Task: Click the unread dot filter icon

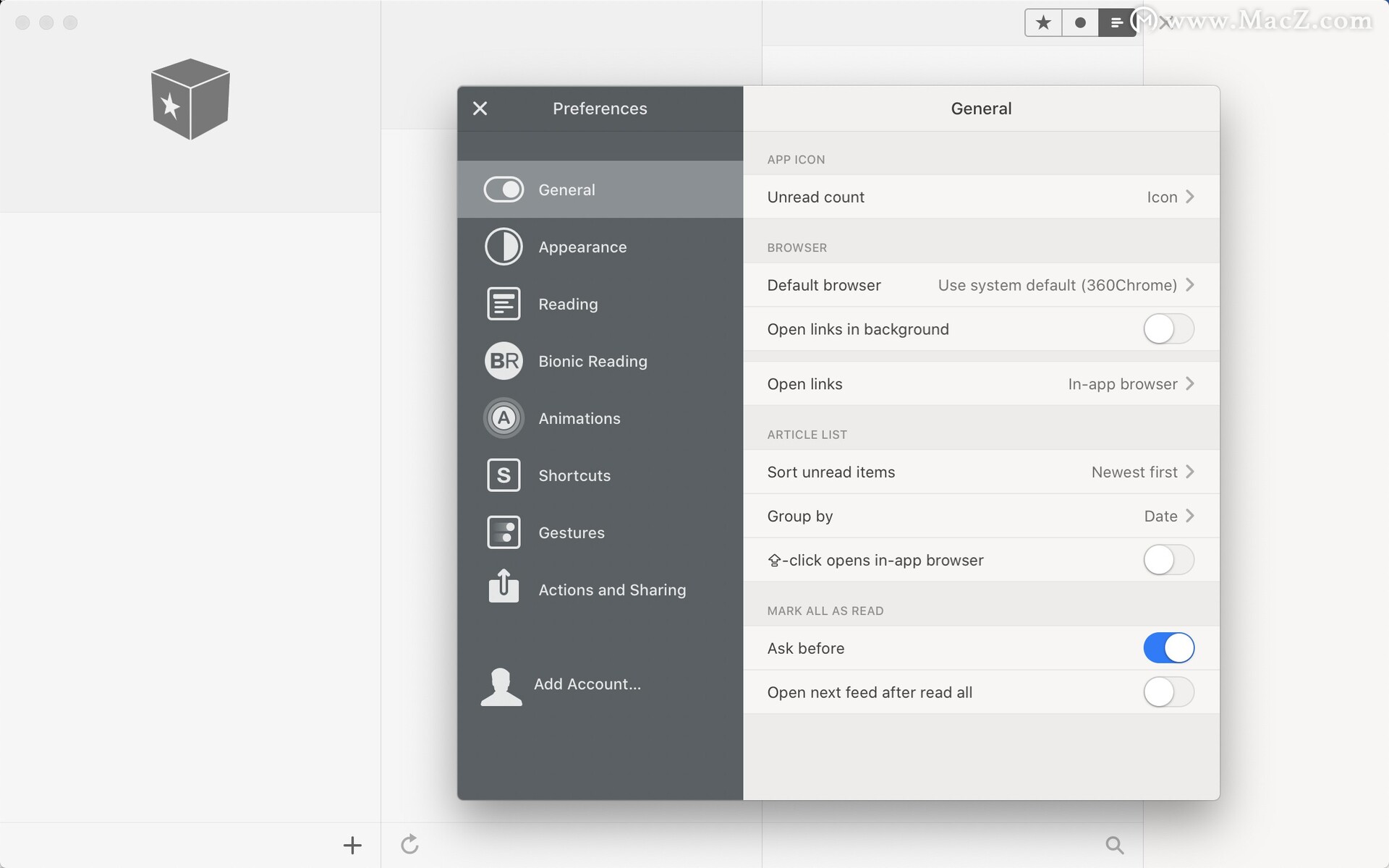Action: [1080, 23]
